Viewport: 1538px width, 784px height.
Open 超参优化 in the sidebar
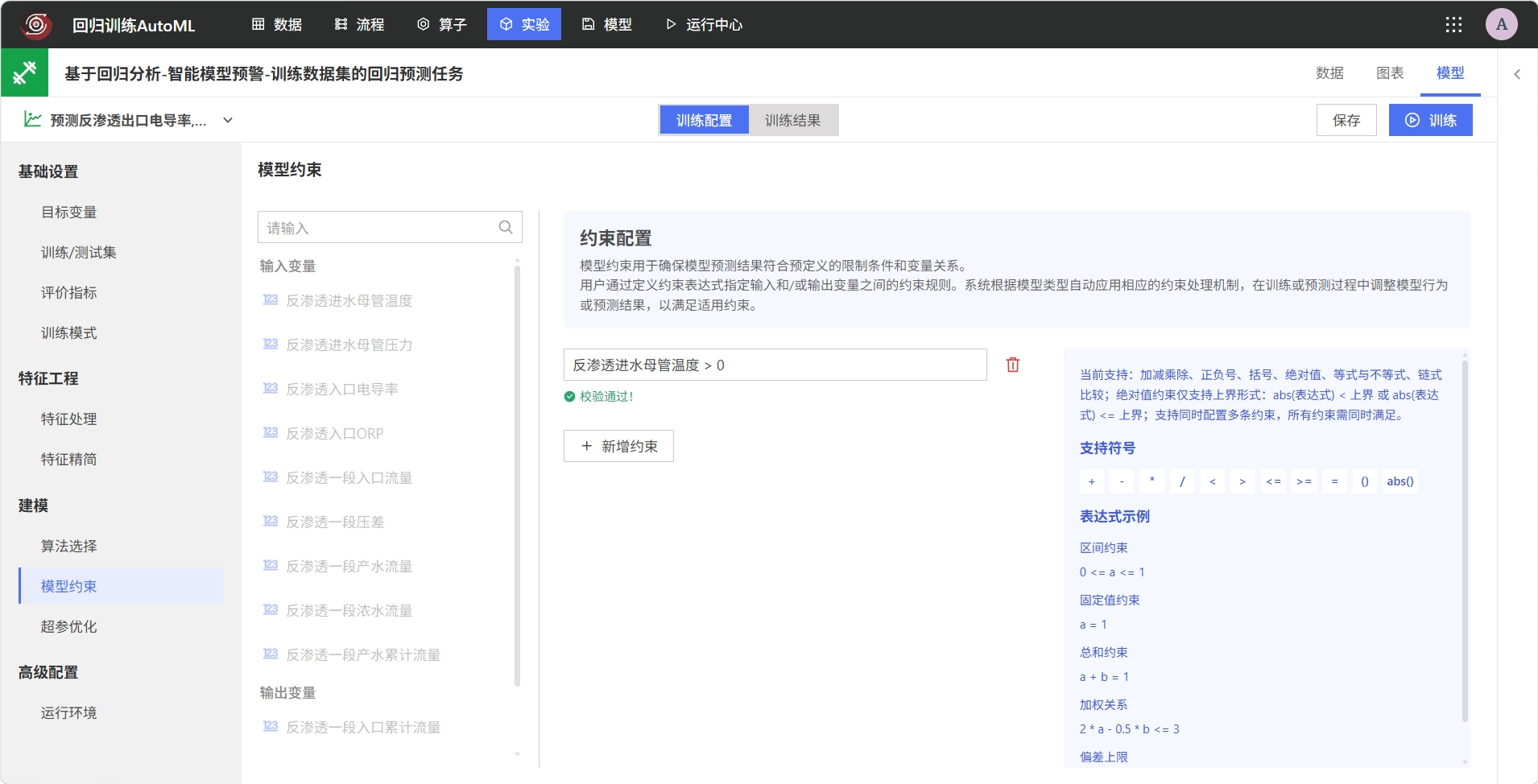point(69,626)
